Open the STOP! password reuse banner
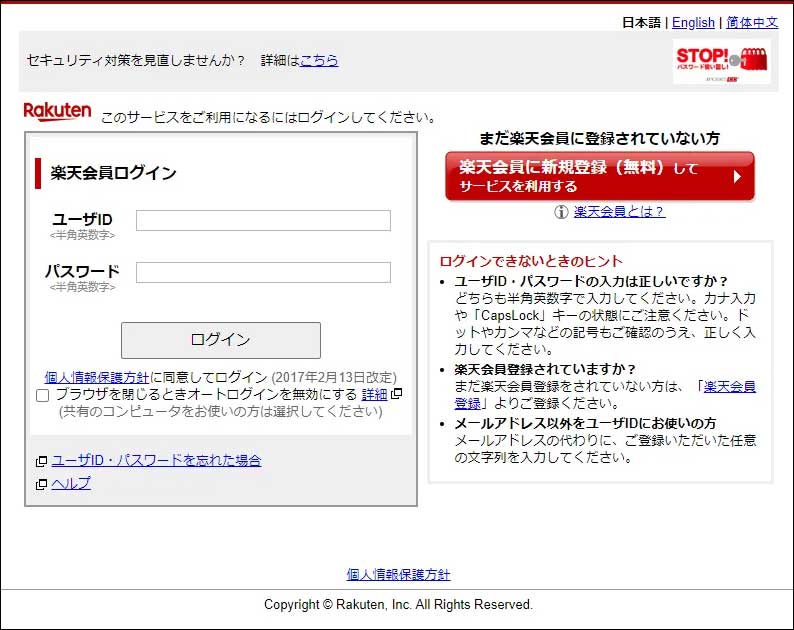This screenshot has width=794, height=630. (x=722, y=62)
